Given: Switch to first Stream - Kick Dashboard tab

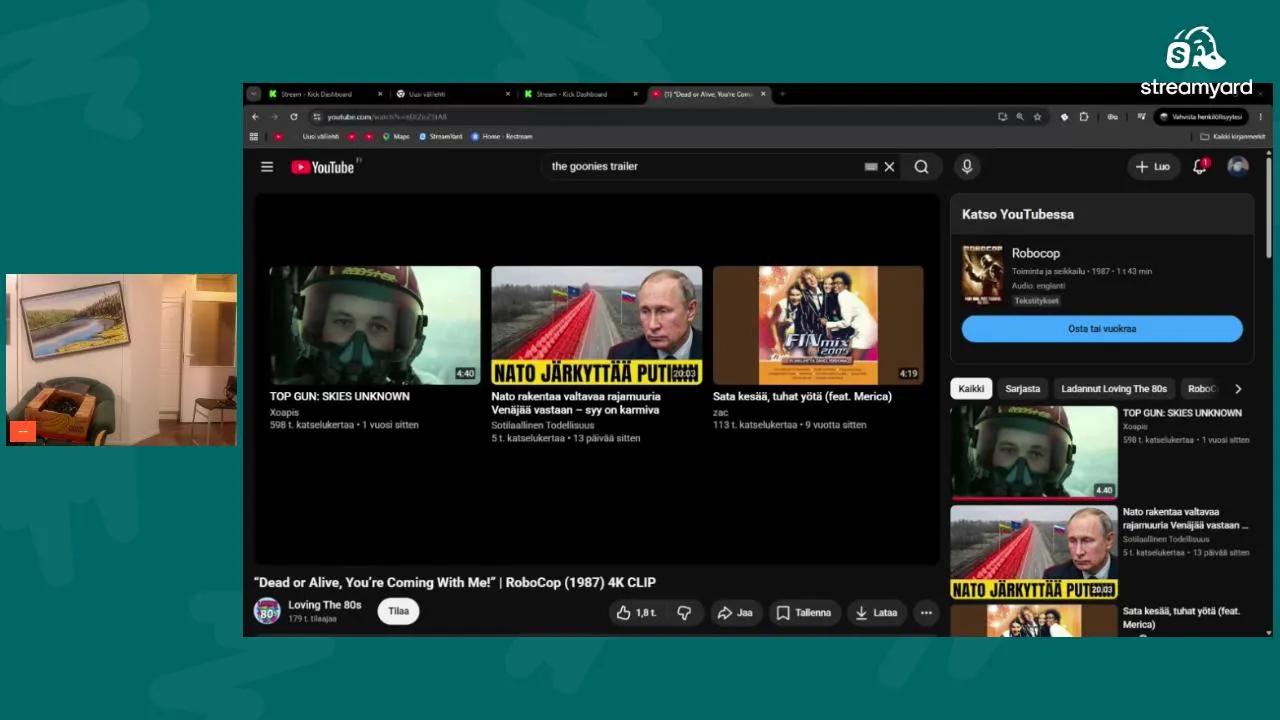Looking at the screenshot, I should (x=326, y=94).
